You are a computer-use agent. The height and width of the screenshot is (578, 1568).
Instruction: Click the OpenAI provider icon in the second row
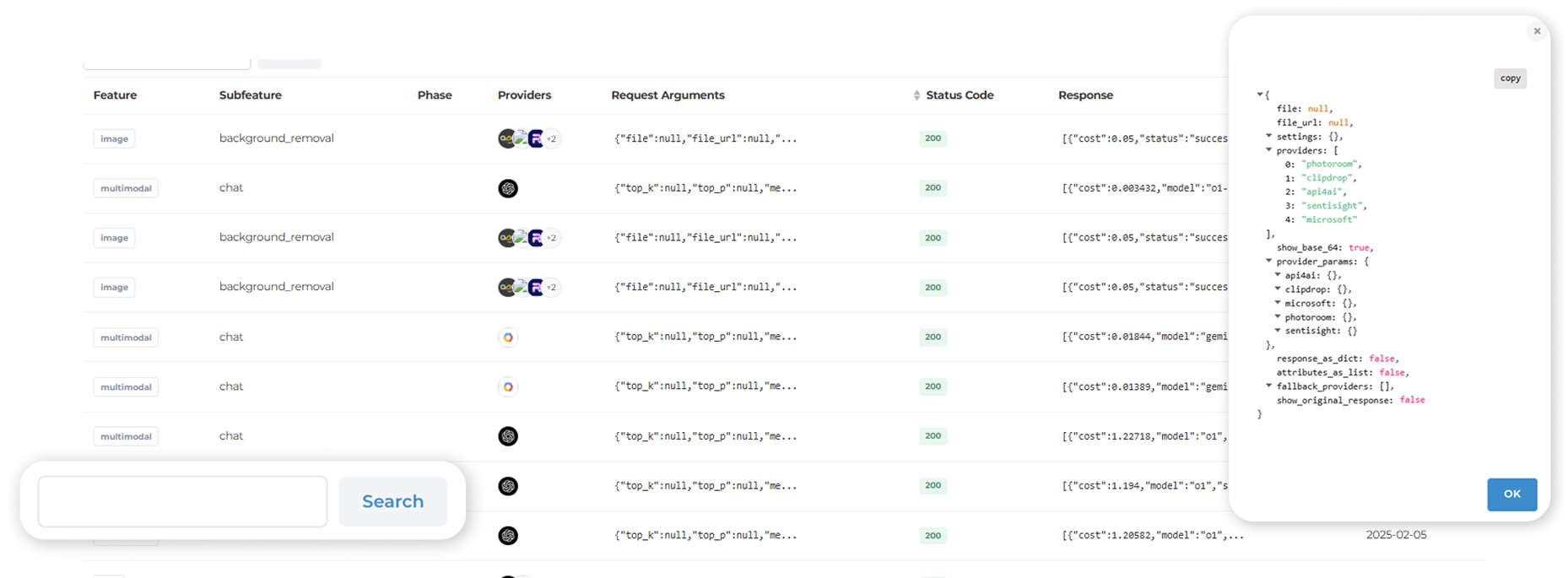click(508, 188)
